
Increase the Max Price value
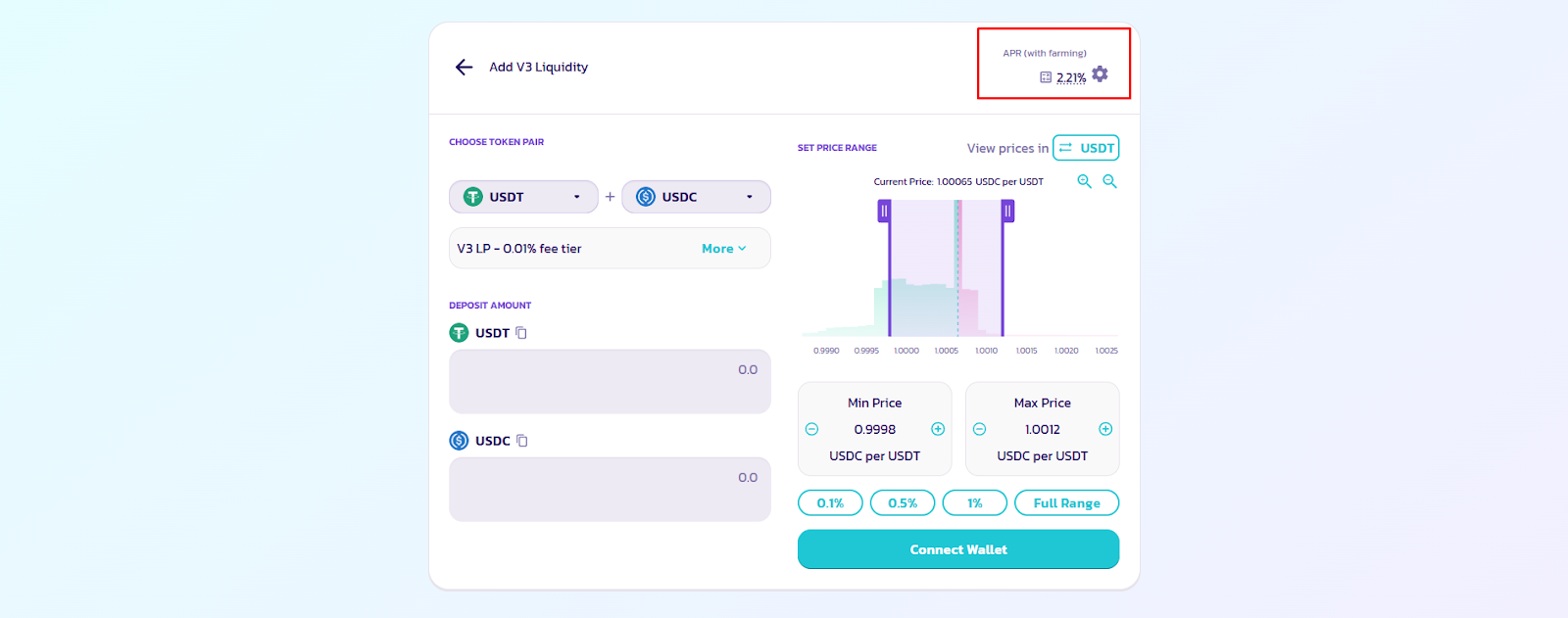[1105, 429]
